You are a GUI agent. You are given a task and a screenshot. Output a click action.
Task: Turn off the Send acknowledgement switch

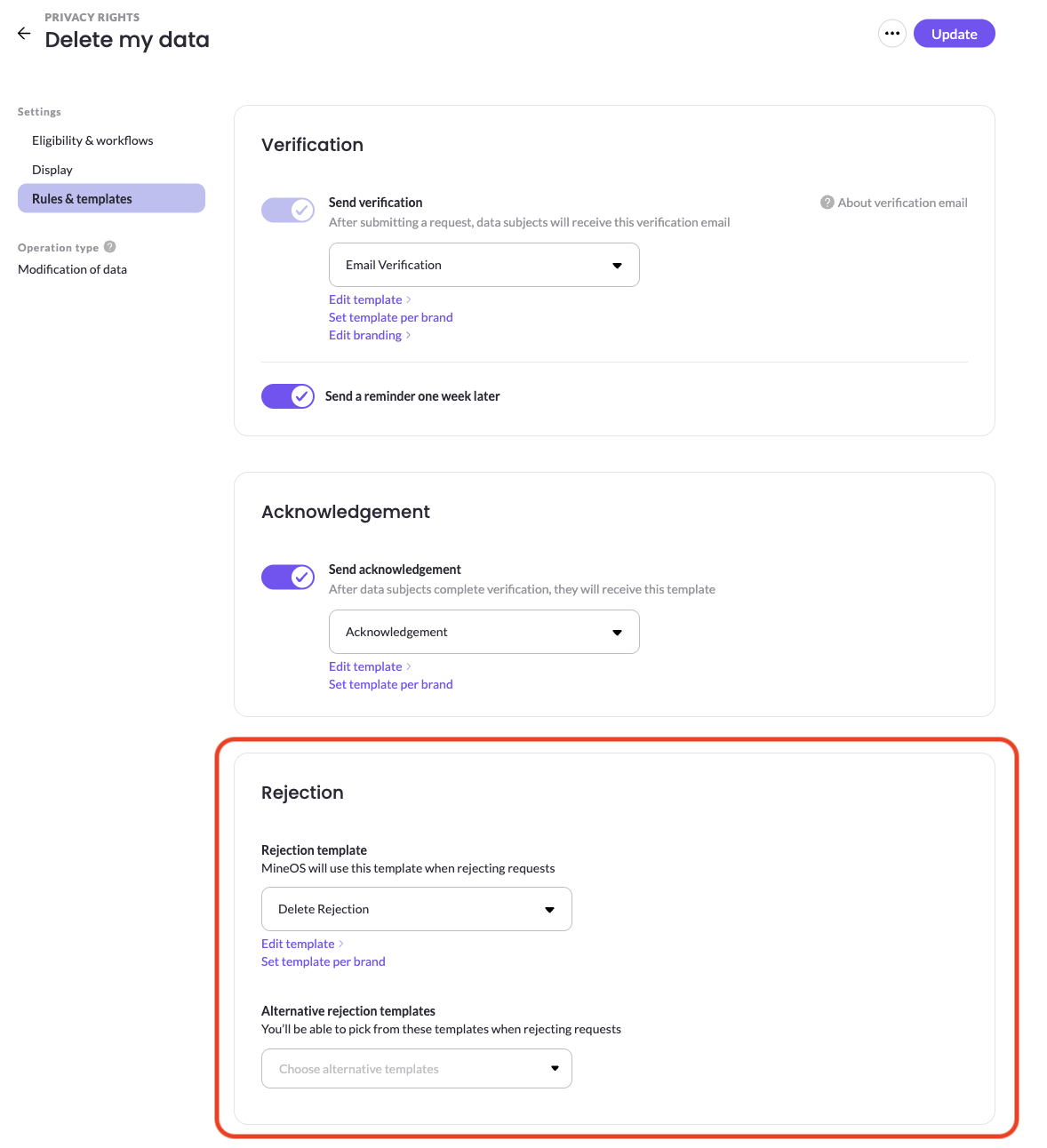pos(288,577)
